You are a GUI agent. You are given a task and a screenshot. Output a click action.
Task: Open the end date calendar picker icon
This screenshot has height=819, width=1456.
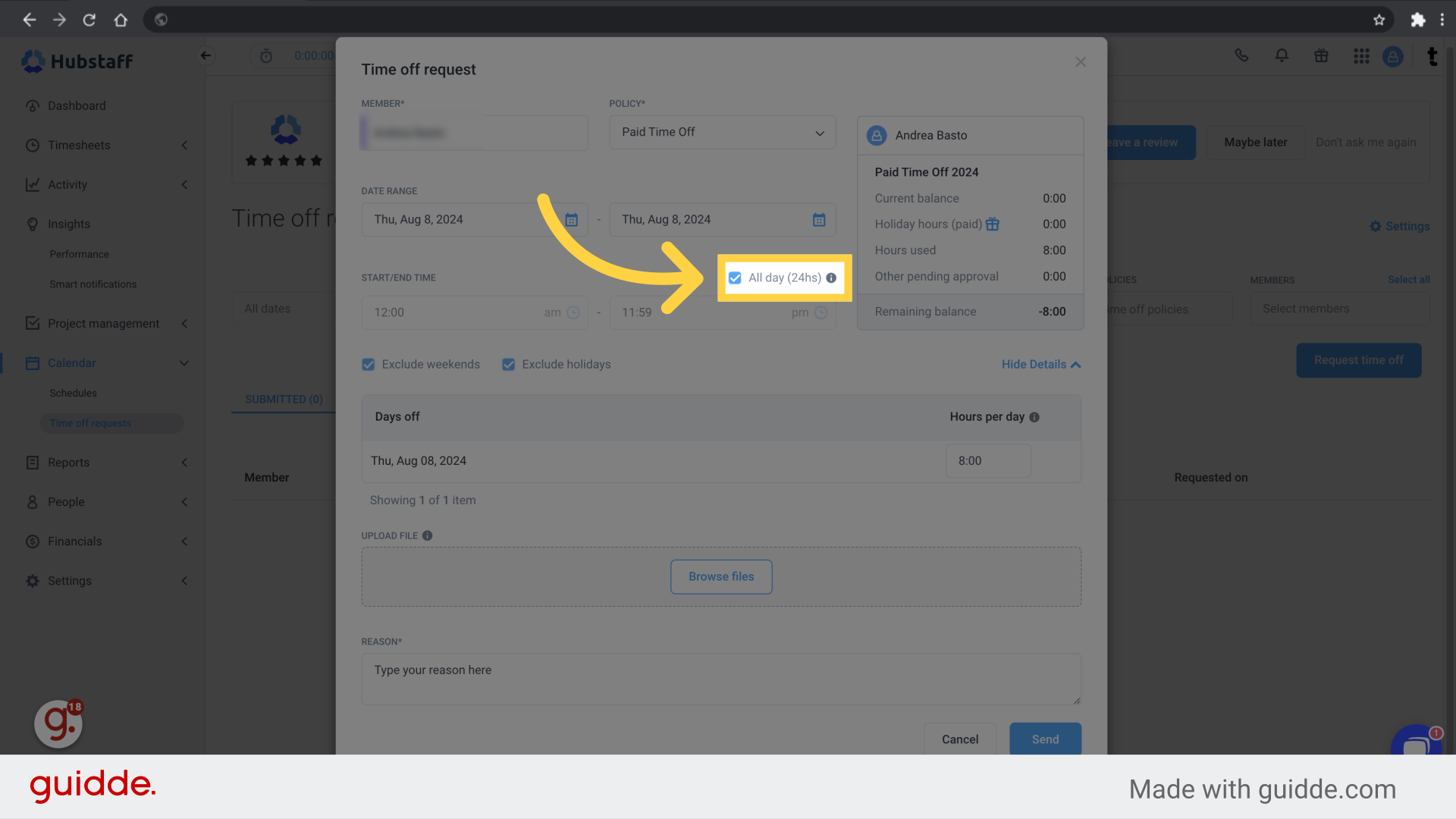[819, 220]
